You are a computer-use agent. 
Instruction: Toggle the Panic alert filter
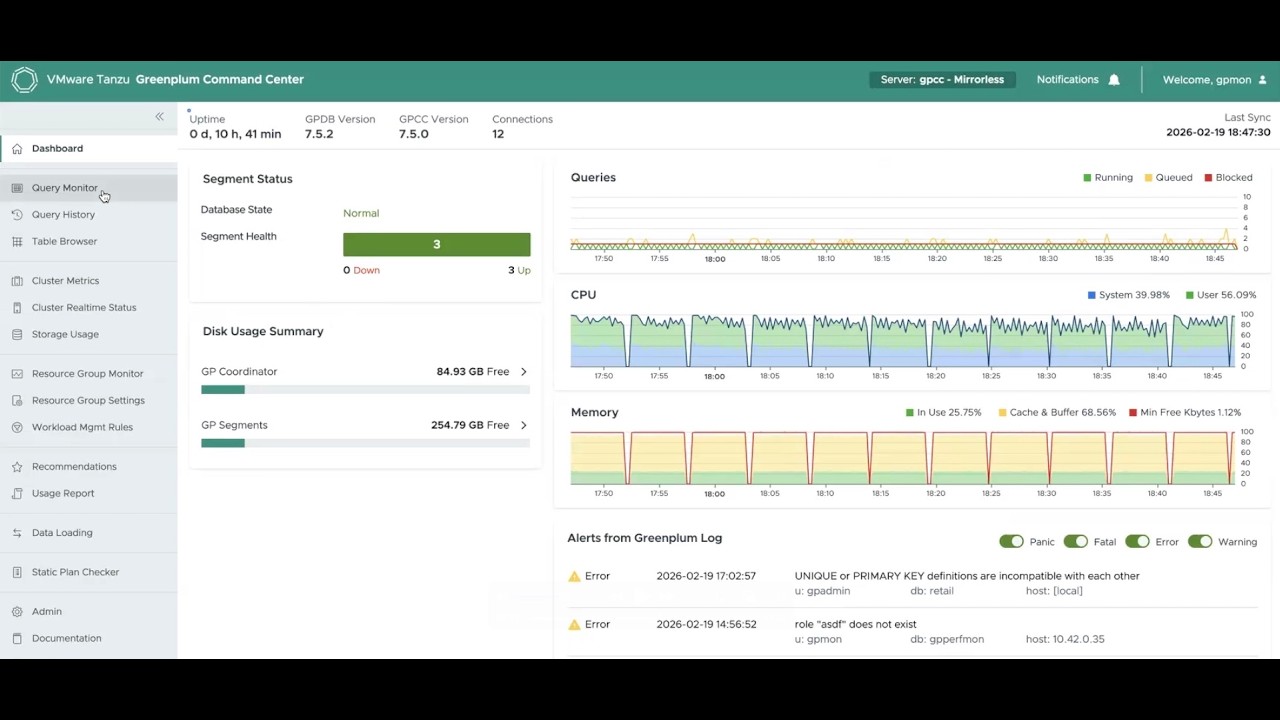point(1011,542)
